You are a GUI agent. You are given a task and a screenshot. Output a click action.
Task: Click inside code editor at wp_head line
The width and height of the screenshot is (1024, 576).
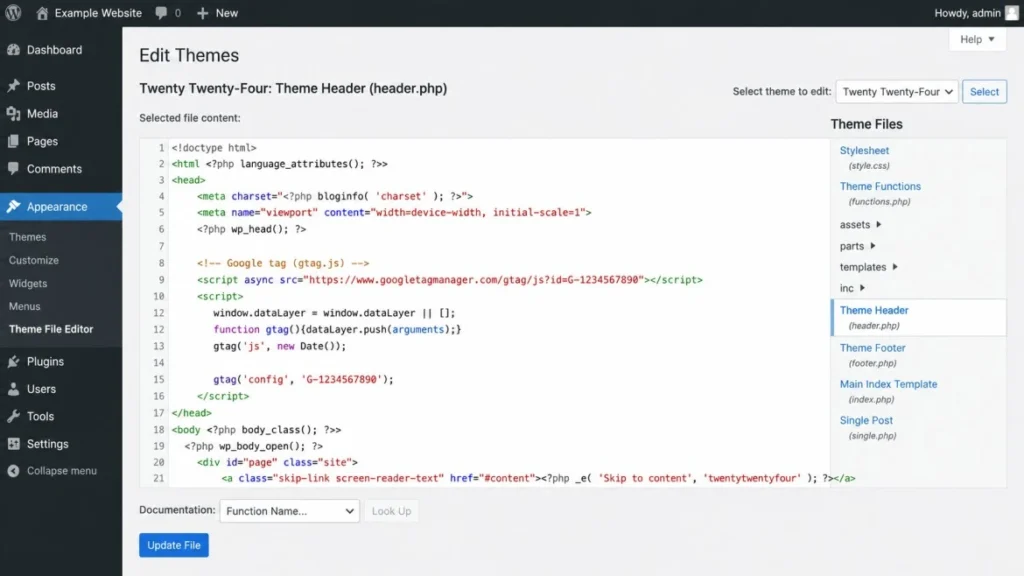coord(251,229)
